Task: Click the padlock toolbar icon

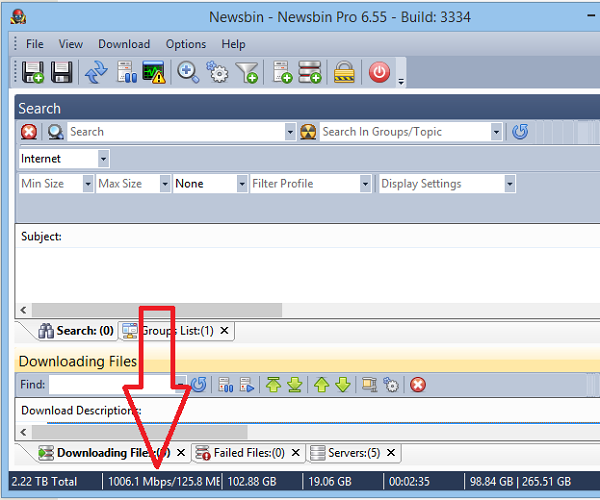Action: [344, 72]
